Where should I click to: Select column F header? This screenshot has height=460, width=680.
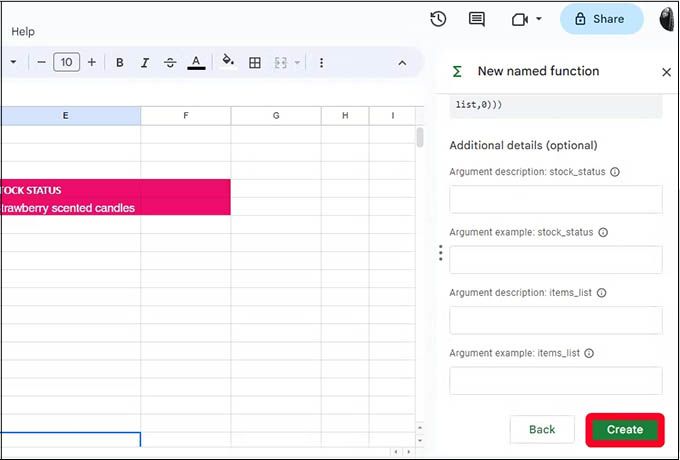(x=186, y=116)
